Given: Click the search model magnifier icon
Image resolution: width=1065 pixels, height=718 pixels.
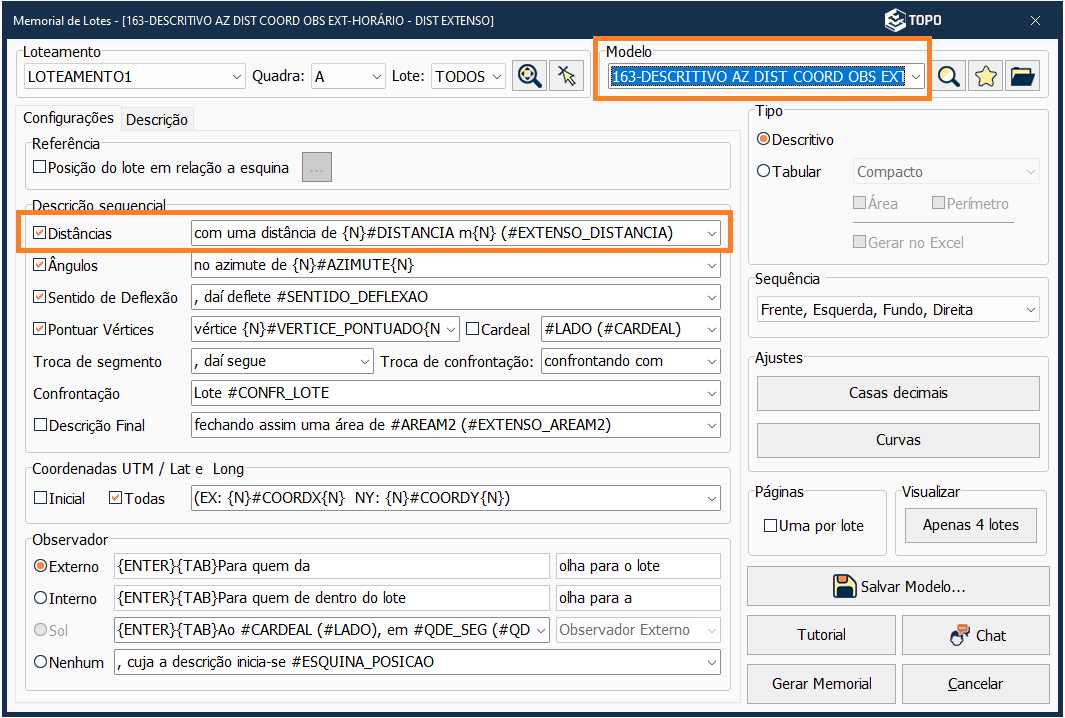Looking at the screenshot, I should (x=949, y=77).
